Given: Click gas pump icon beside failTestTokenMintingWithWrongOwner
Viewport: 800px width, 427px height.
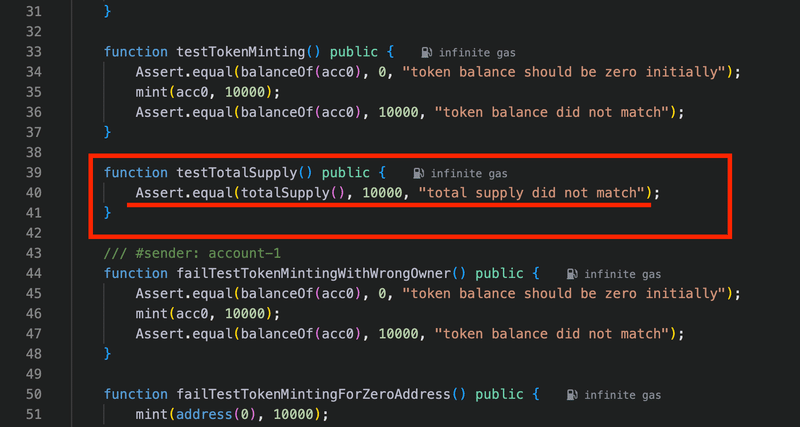Looking at the screenshot, I should [x=572, y=274].
